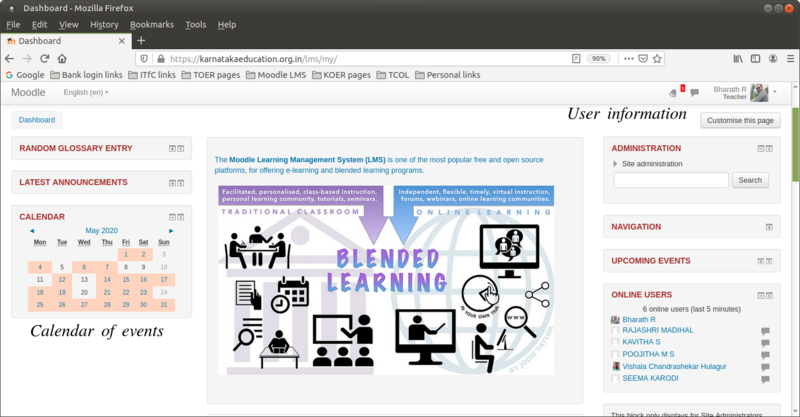Click Customise this page button

(x=740, y=120)
